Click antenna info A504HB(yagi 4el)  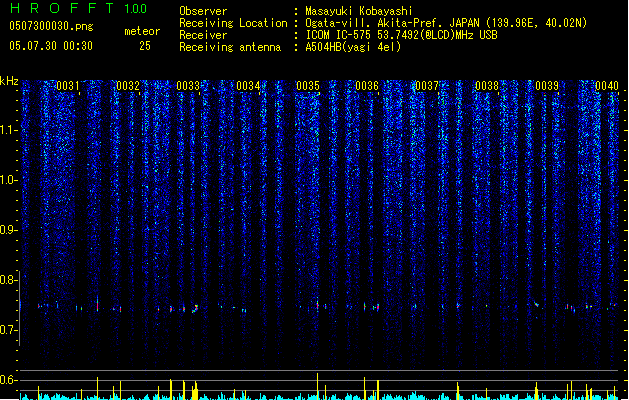point(353,47)
